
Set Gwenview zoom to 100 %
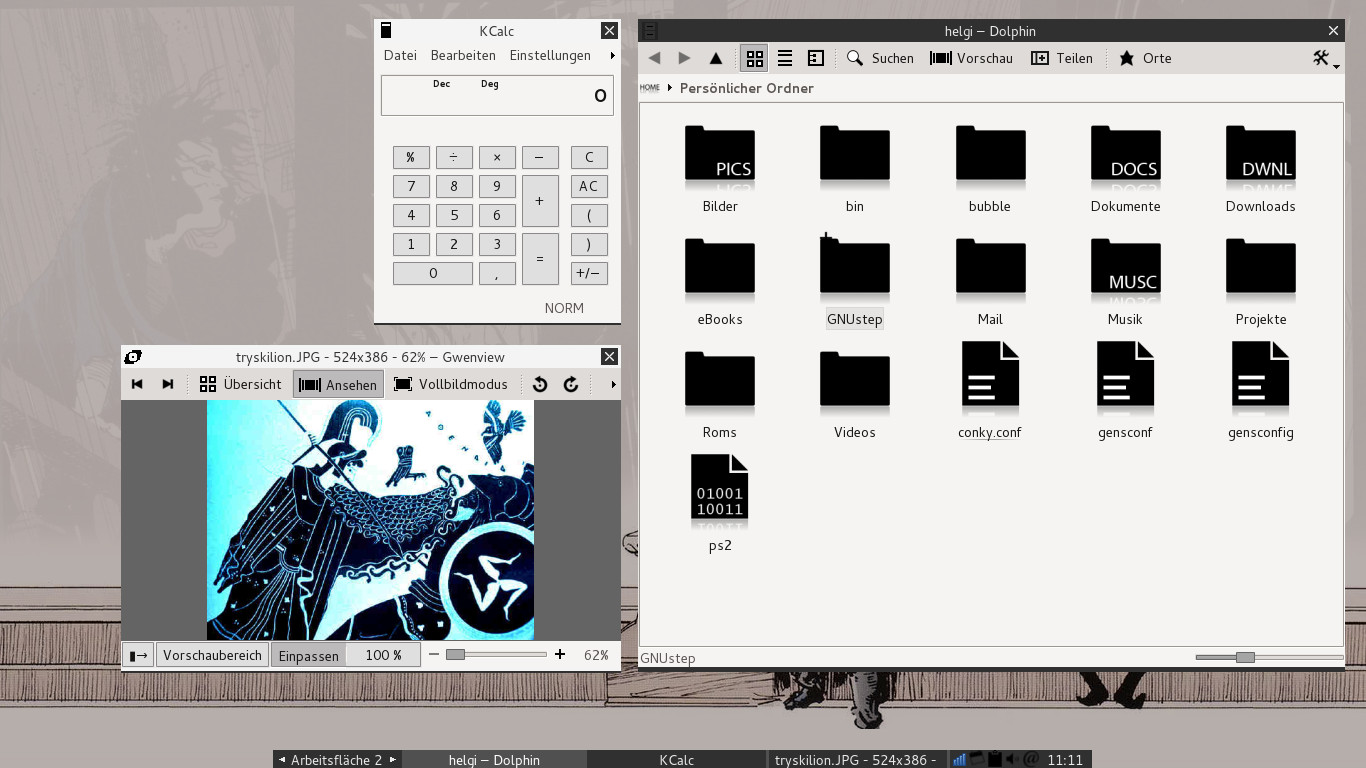(x=383, y=655)
